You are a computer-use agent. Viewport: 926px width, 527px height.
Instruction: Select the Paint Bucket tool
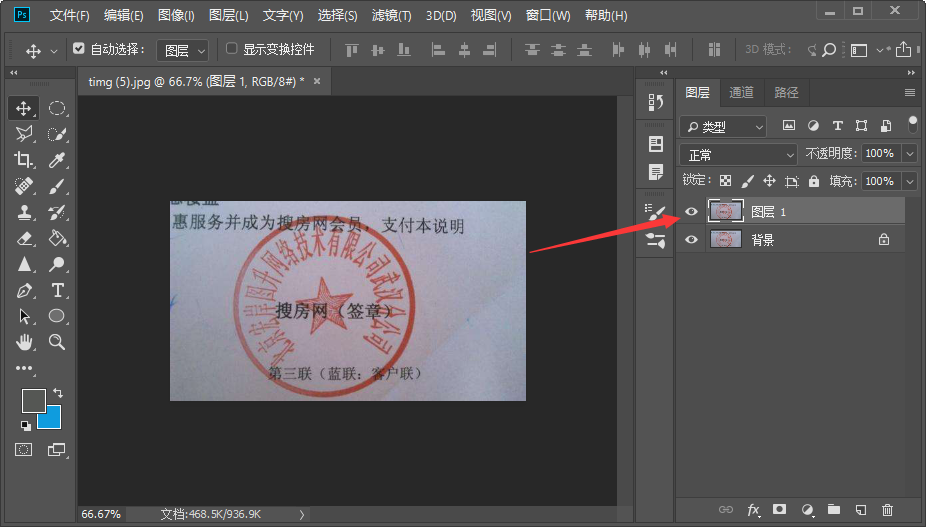click(57, 238)
